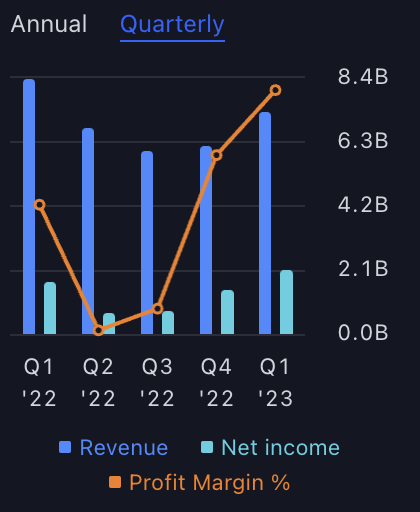Image resolution: width=420 pixels, height=512 pixels.
Task: Click the Q4 '22 profit margin point
Action: pos(217,155)
